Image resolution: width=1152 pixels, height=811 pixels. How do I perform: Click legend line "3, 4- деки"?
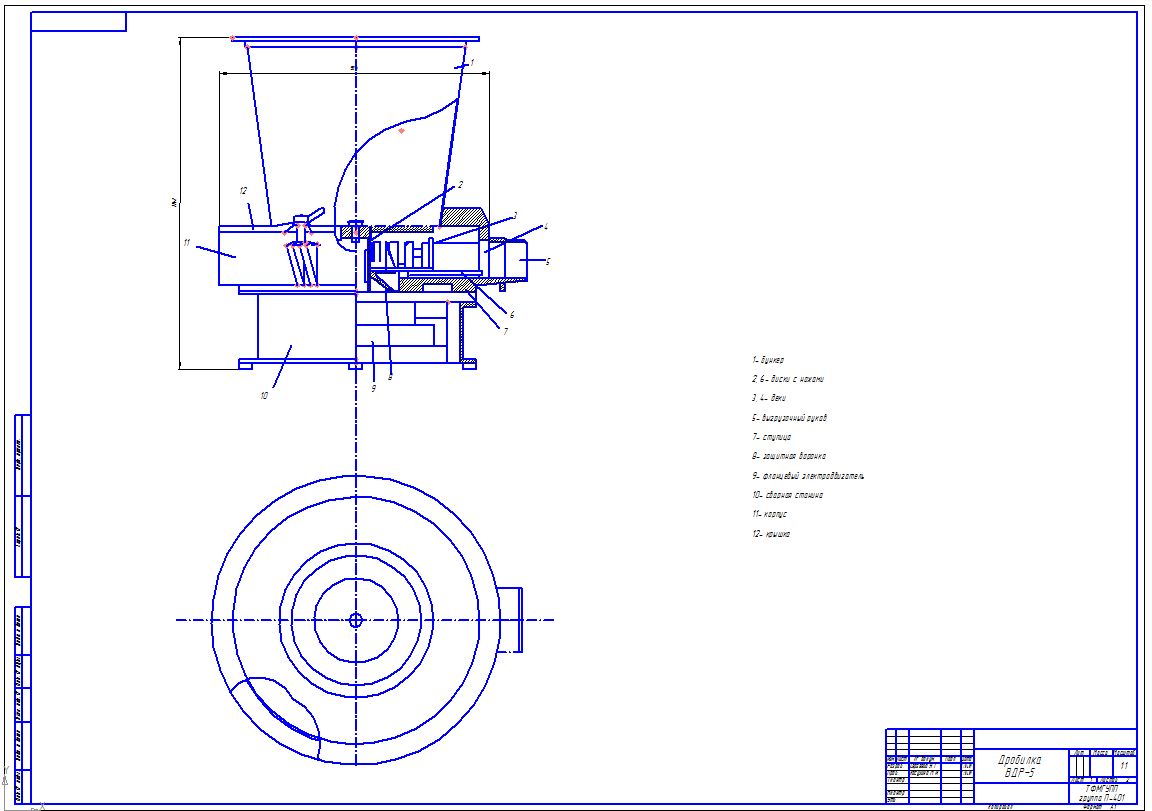point(768,397)
